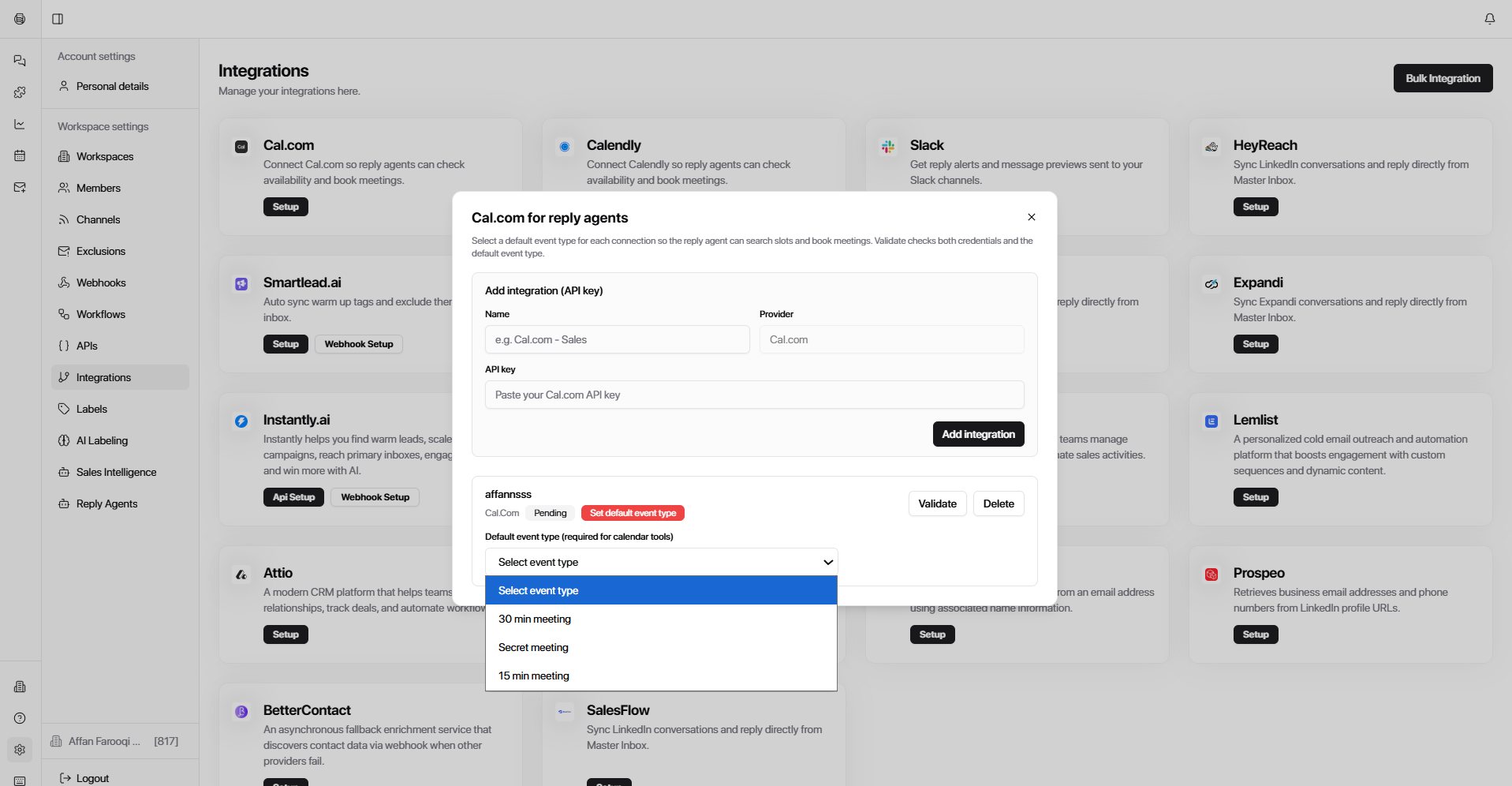Open Personal details in account settings
The width and height of the screenshot is (1512, 786).
pyautogui.click(x=112, y=86)
